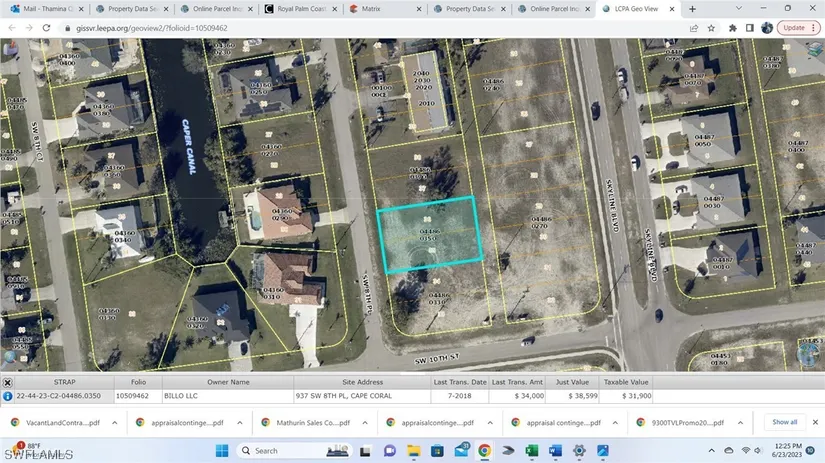Viewport: 825px width, 463px height.
Task: Click the Chrome Update button
Action: (x=793, y=28)
